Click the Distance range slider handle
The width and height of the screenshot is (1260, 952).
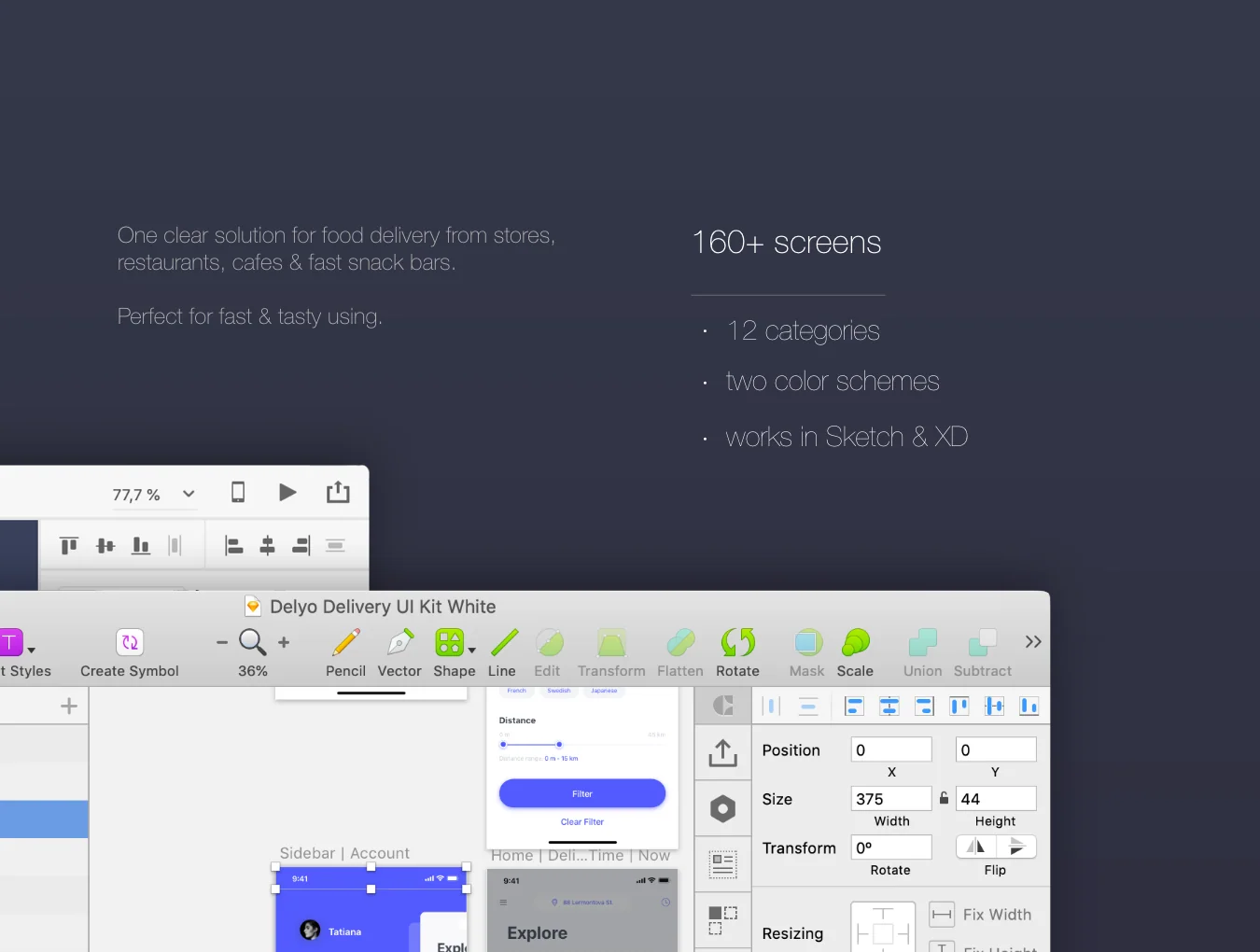[x=559, y=745]
